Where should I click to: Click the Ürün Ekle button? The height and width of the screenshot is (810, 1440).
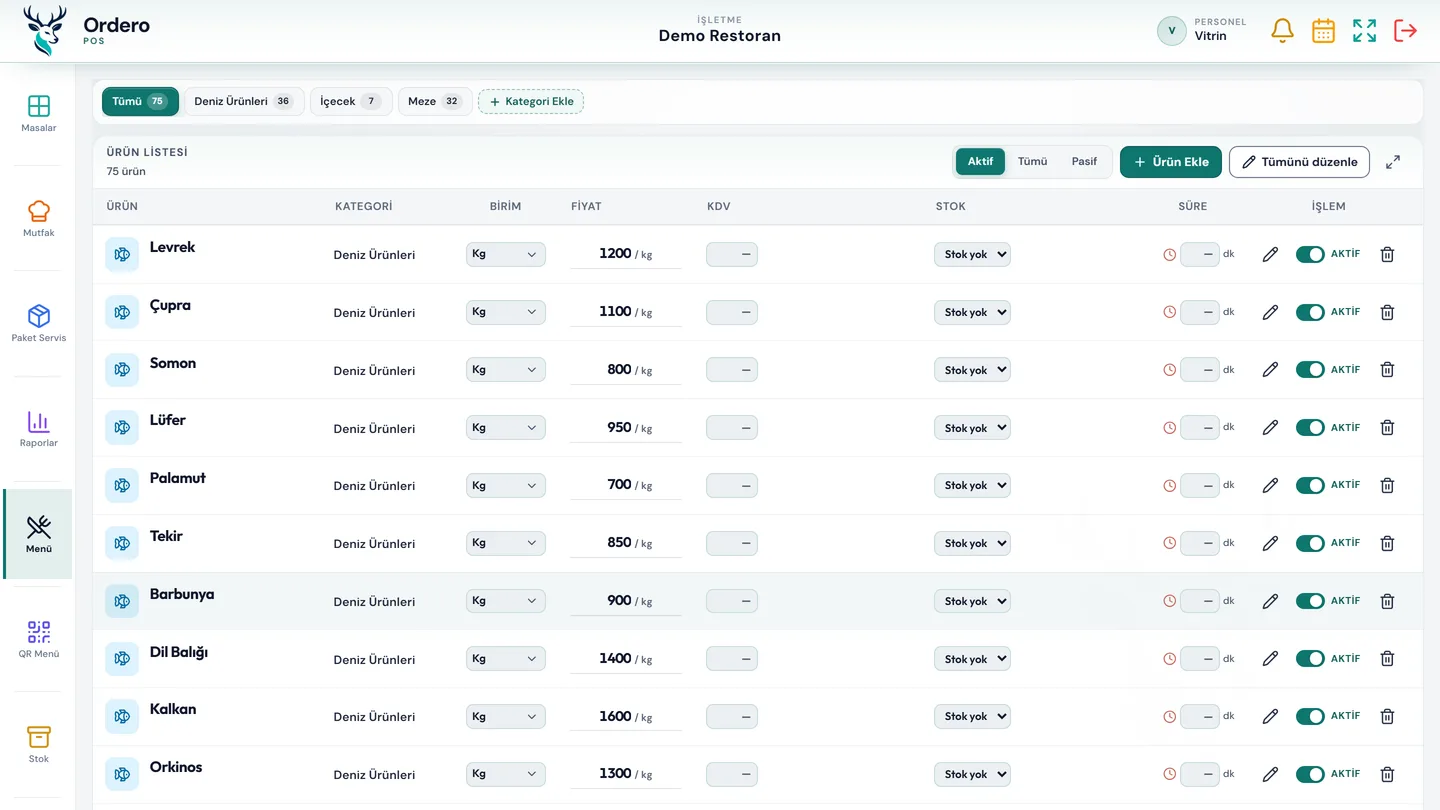(1171, 162)
